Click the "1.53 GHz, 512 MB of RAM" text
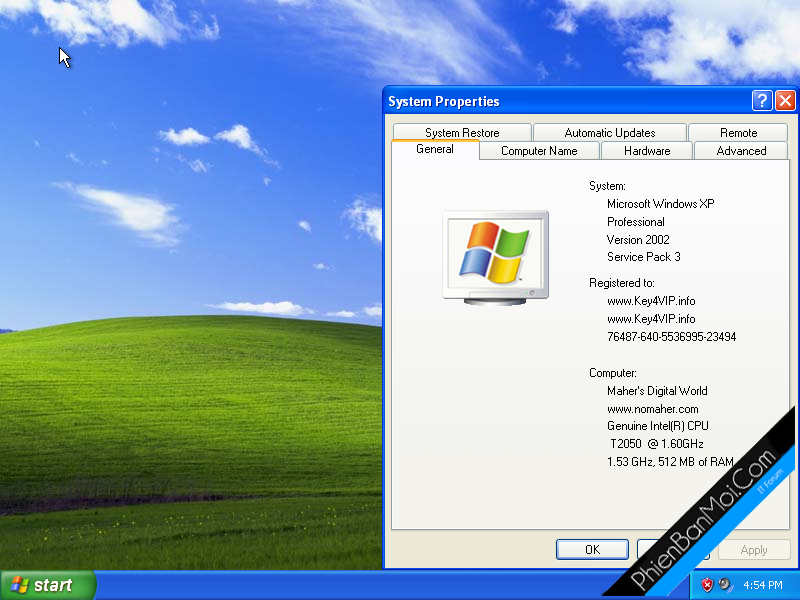 pos(670,462)
